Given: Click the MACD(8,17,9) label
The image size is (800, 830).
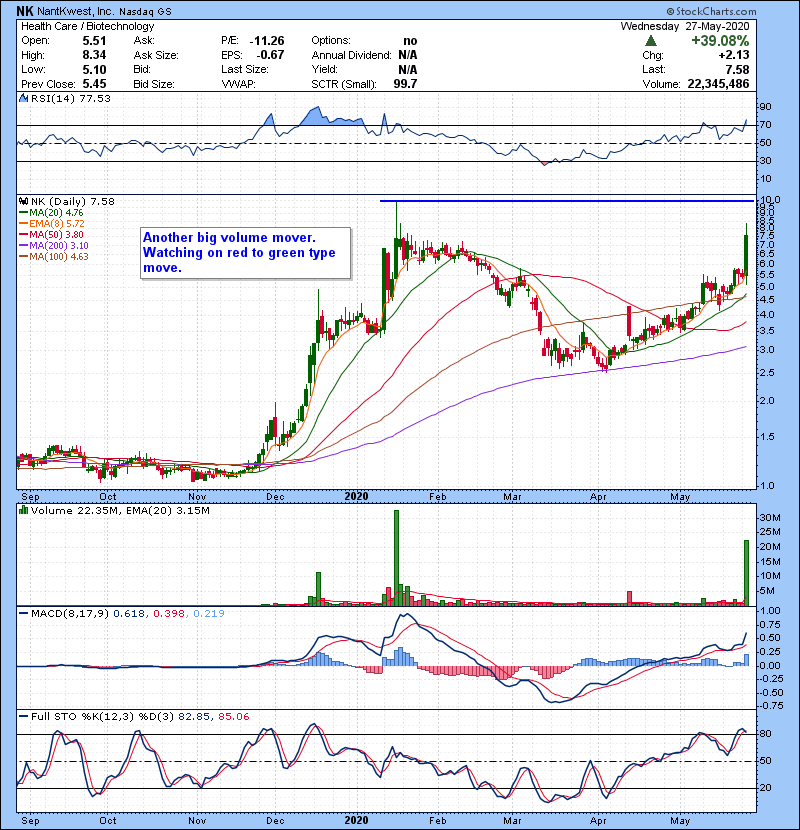Looking at the screenshot, I should pyautogui.click(x=70, y=613).
